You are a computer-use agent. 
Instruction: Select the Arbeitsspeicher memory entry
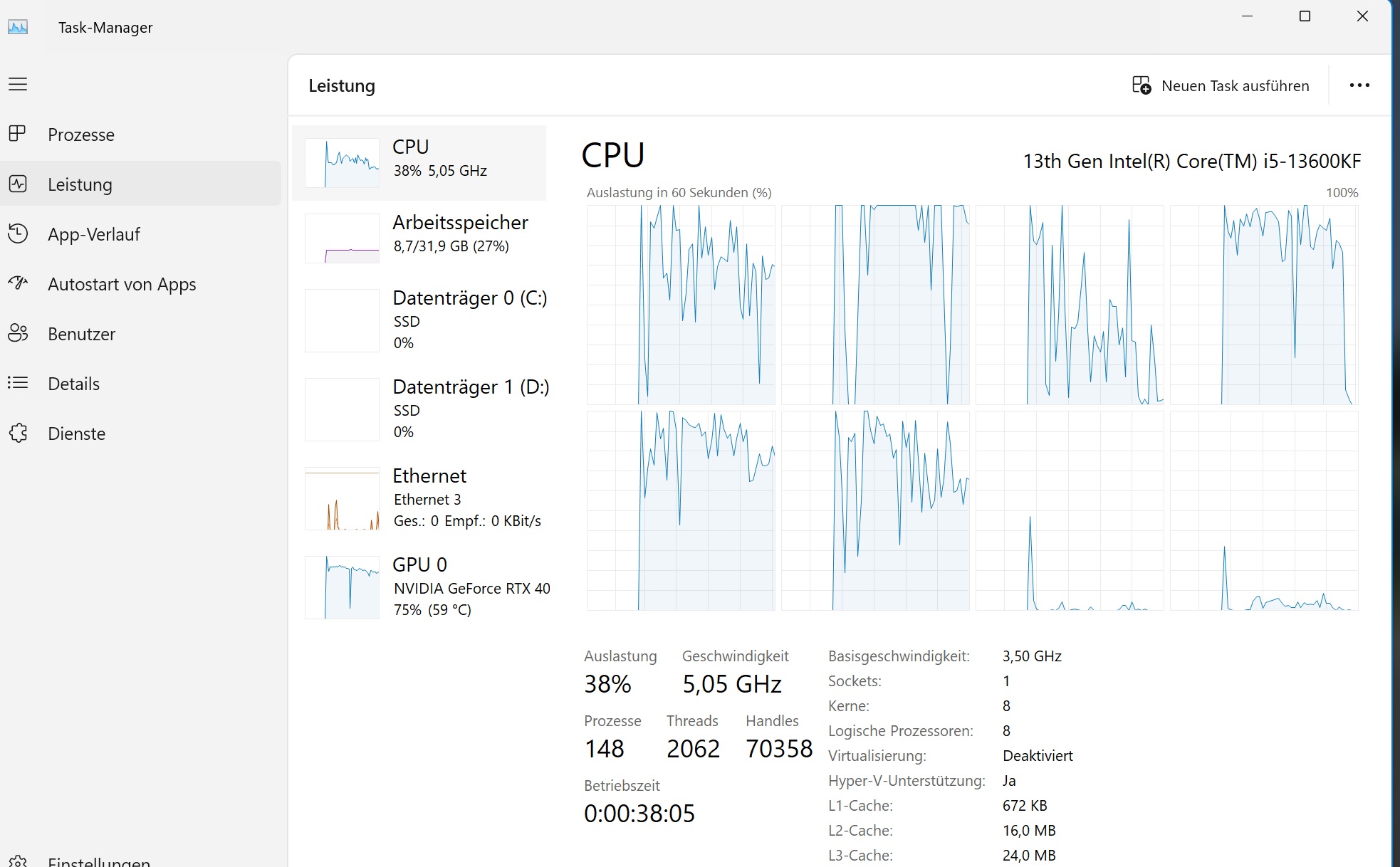pyautogui.click(x=419, y=238)
